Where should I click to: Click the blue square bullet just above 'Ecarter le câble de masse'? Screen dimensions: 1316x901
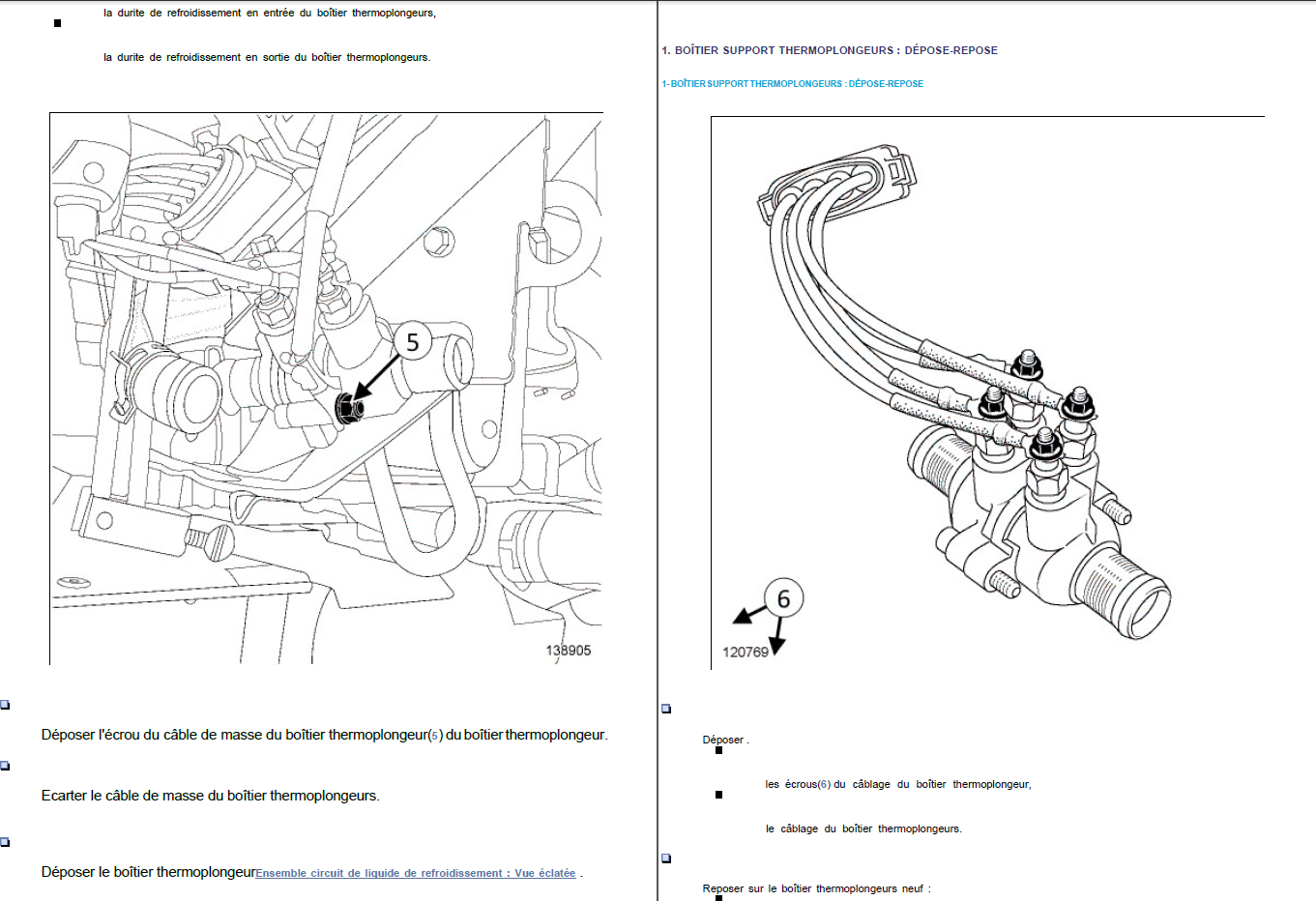pos(5,766)
